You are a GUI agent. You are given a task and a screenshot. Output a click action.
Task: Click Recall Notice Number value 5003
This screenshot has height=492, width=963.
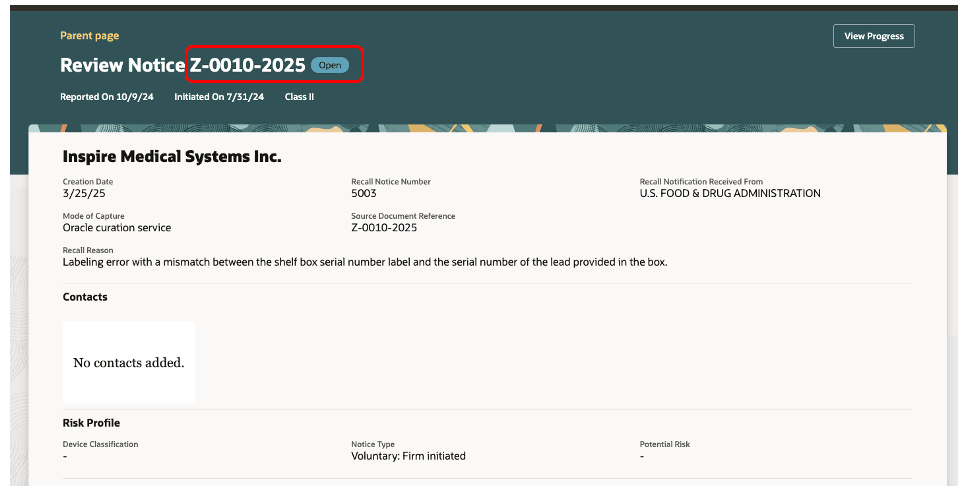click(364, 193)
